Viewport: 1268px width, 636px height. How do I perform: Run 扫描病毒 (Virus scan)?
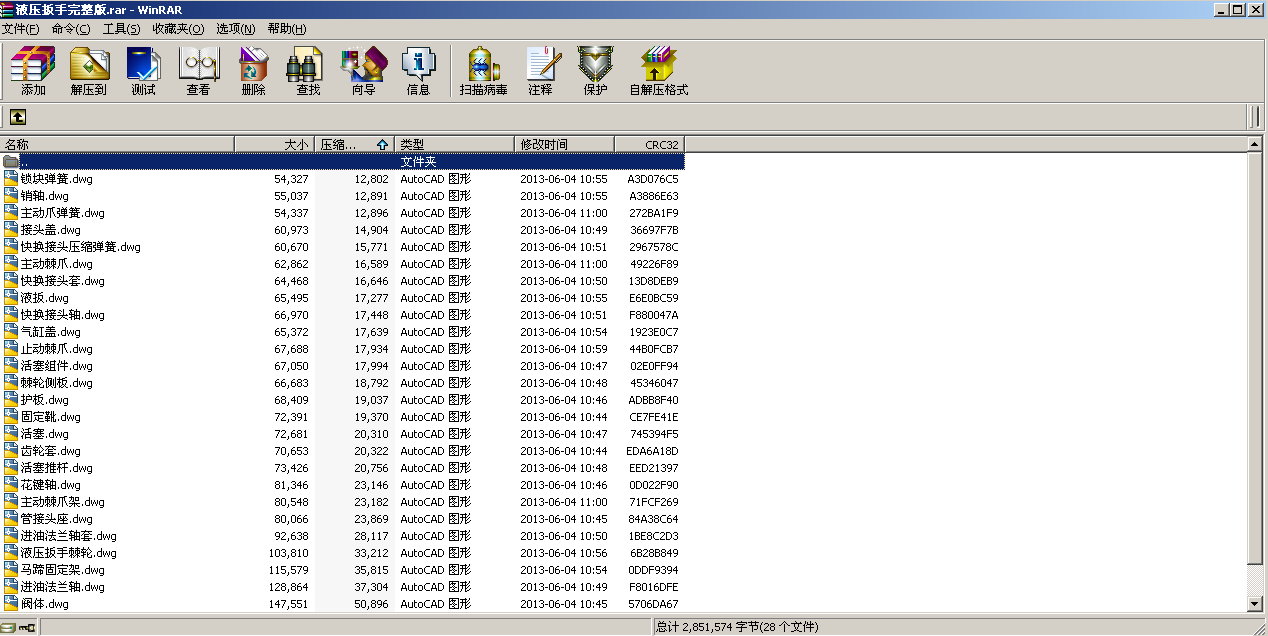[x=484, y=70]
